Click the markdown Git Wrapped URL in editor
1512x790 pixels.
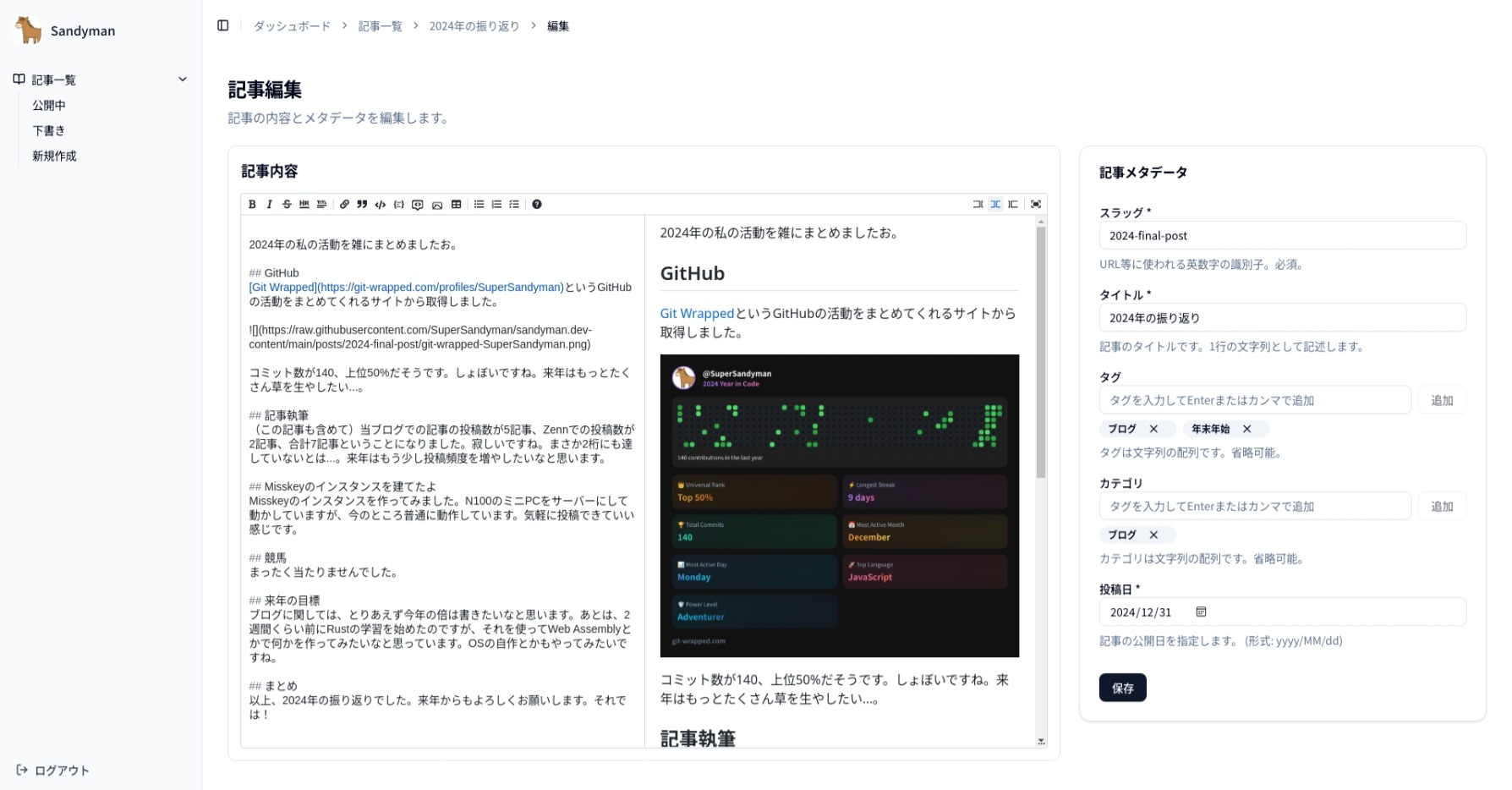[x=406, y=287]
